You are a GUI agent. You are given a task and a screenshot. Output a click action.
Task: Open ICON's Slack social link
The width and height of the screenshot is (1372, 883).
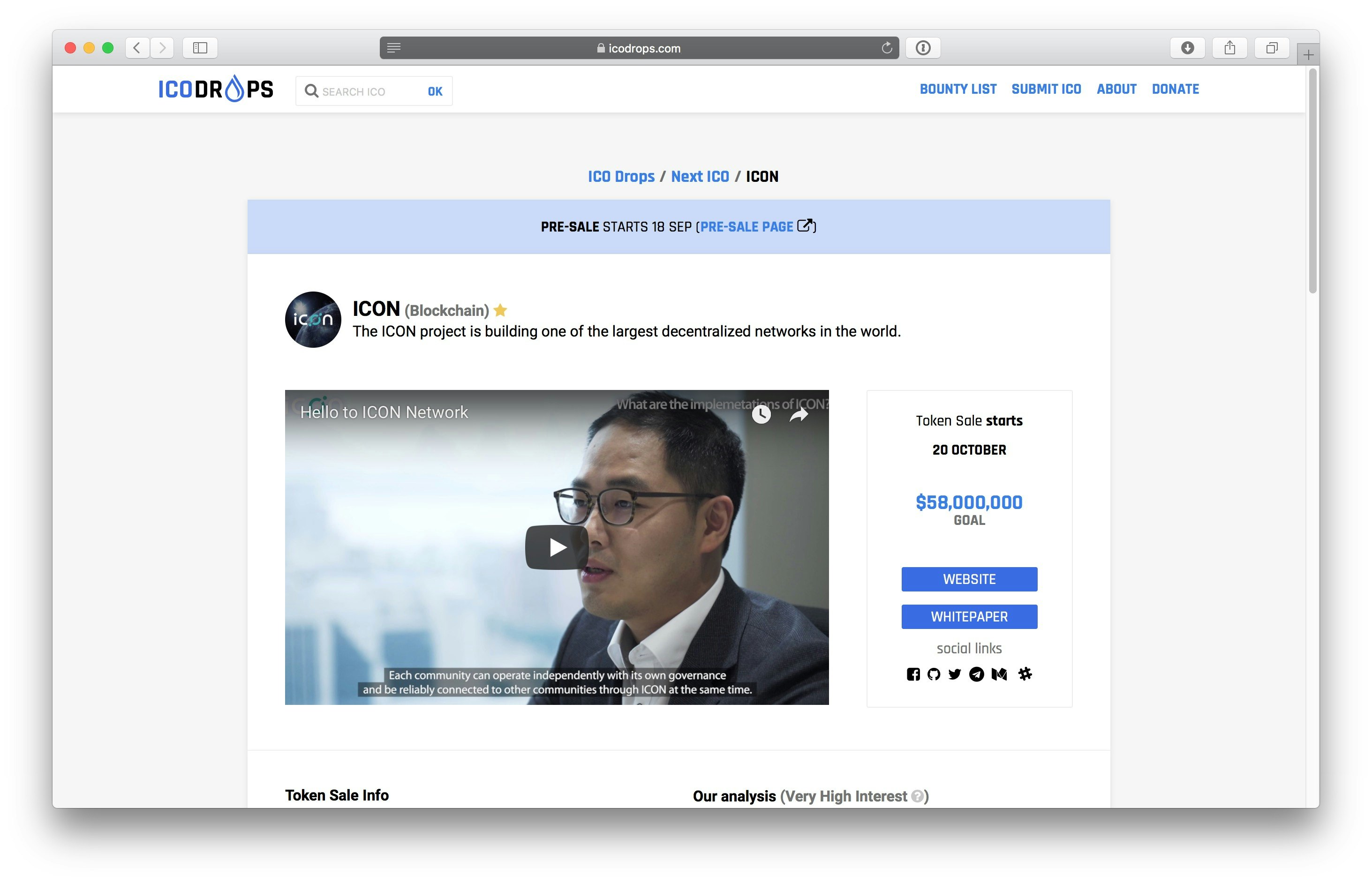coord(1025,673)
